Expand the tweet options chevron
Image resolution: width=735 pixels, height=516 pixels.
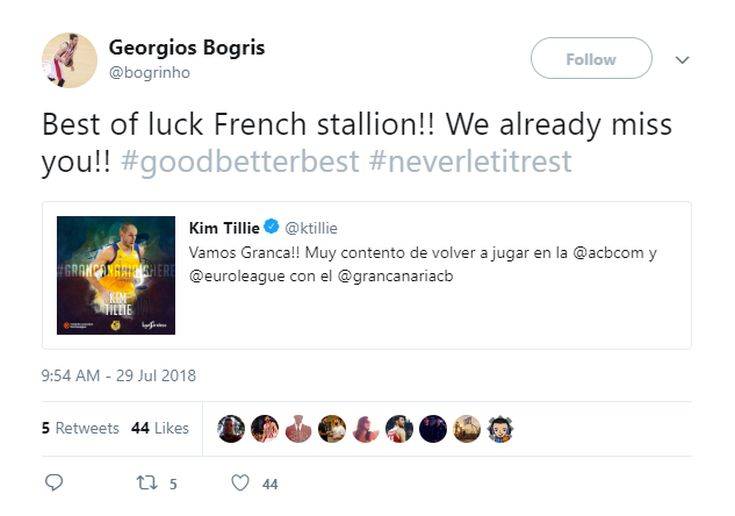click(x=682, y=60)
